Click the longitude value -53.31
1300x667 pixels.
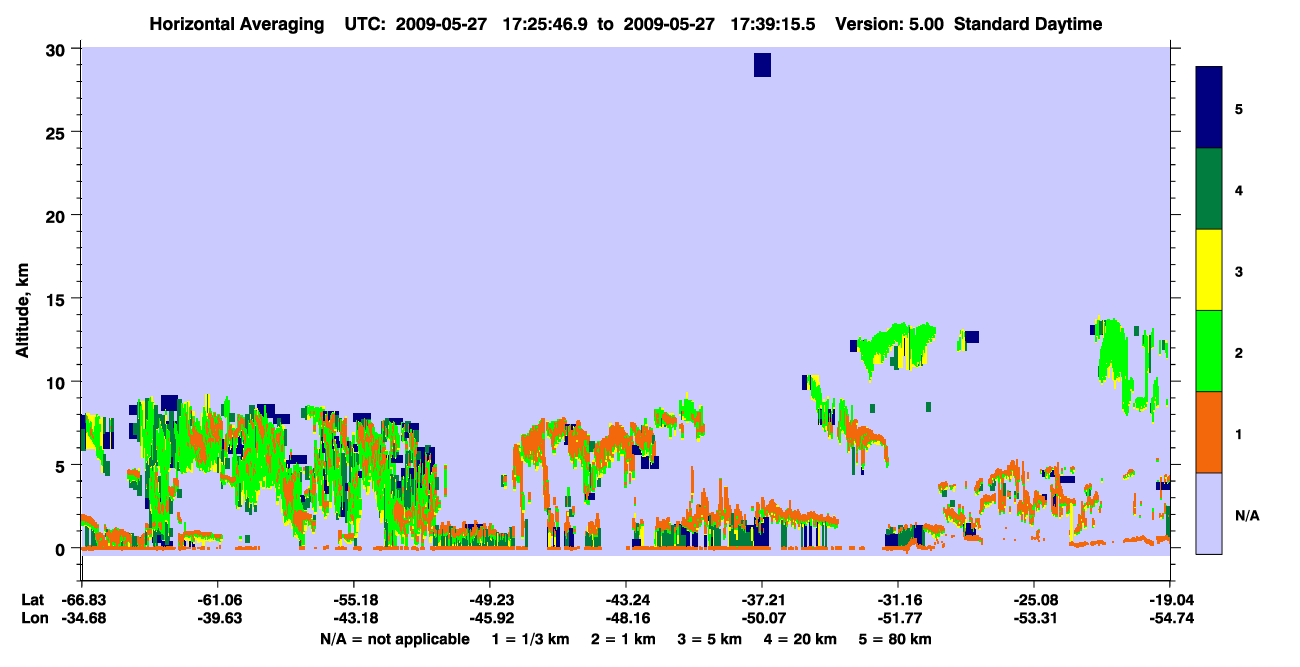coord(1034,618)
